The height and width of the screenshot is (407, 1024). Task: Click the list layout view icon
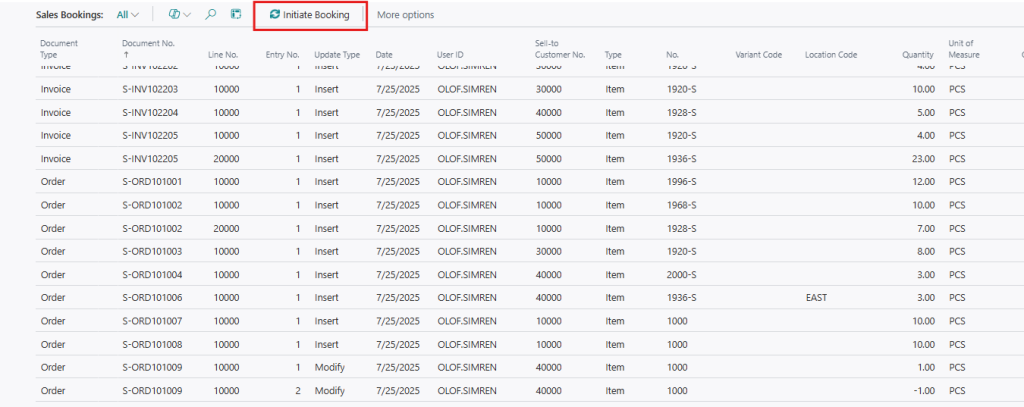click(236, 15)
